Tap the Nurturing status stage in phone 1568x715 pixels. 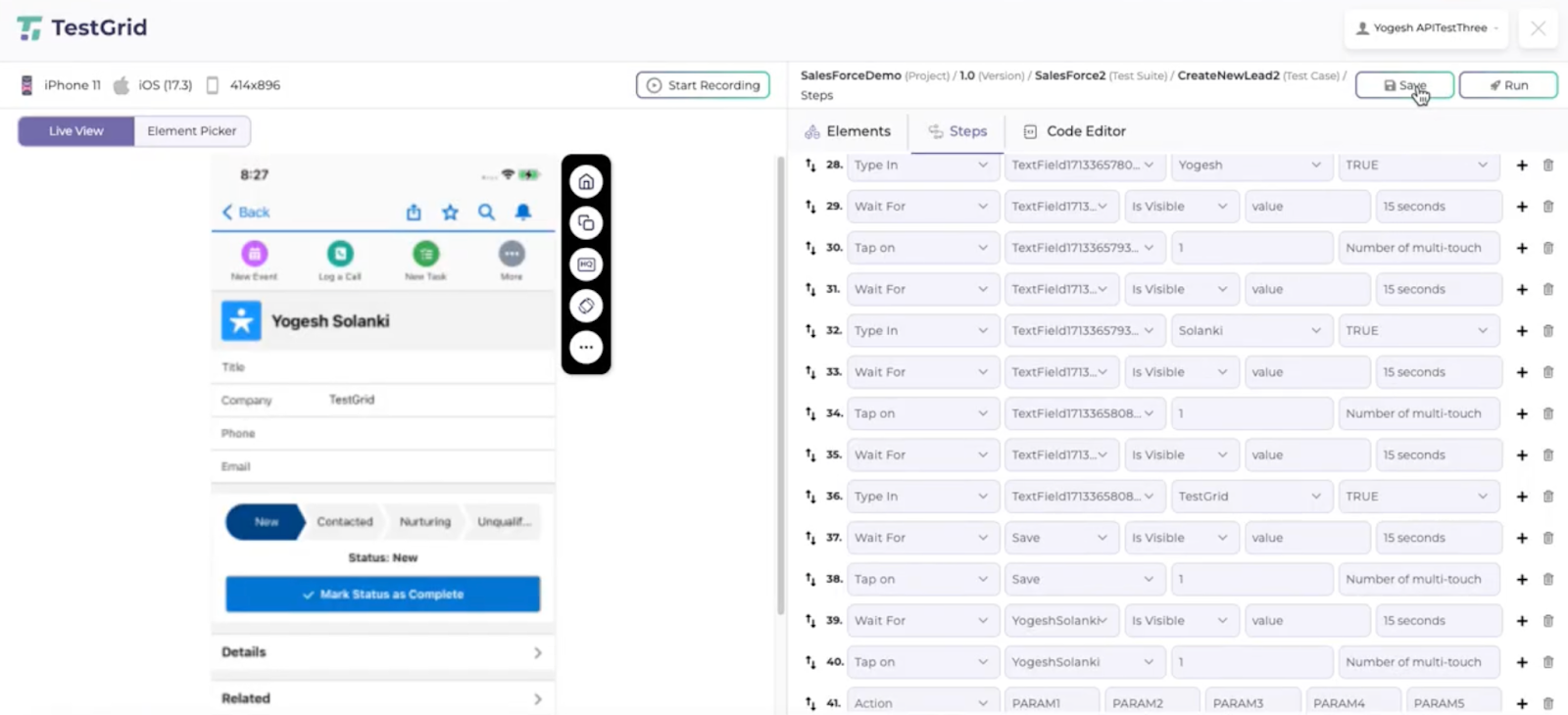click(x=425, y=522)
